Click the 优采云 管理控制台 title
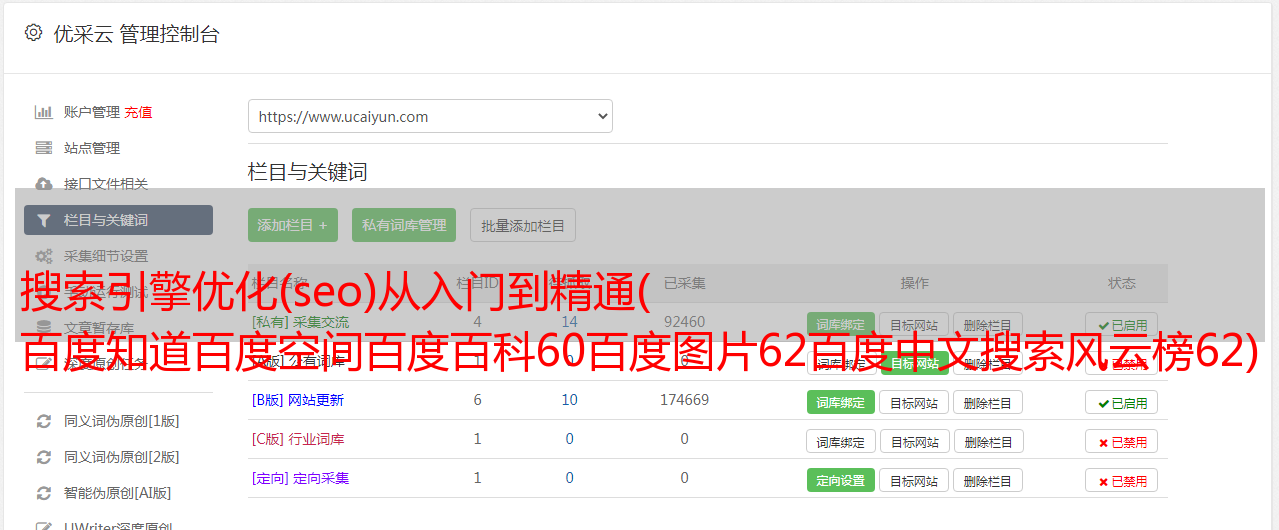Screen dimensions: 1279x530 [136, 34]
